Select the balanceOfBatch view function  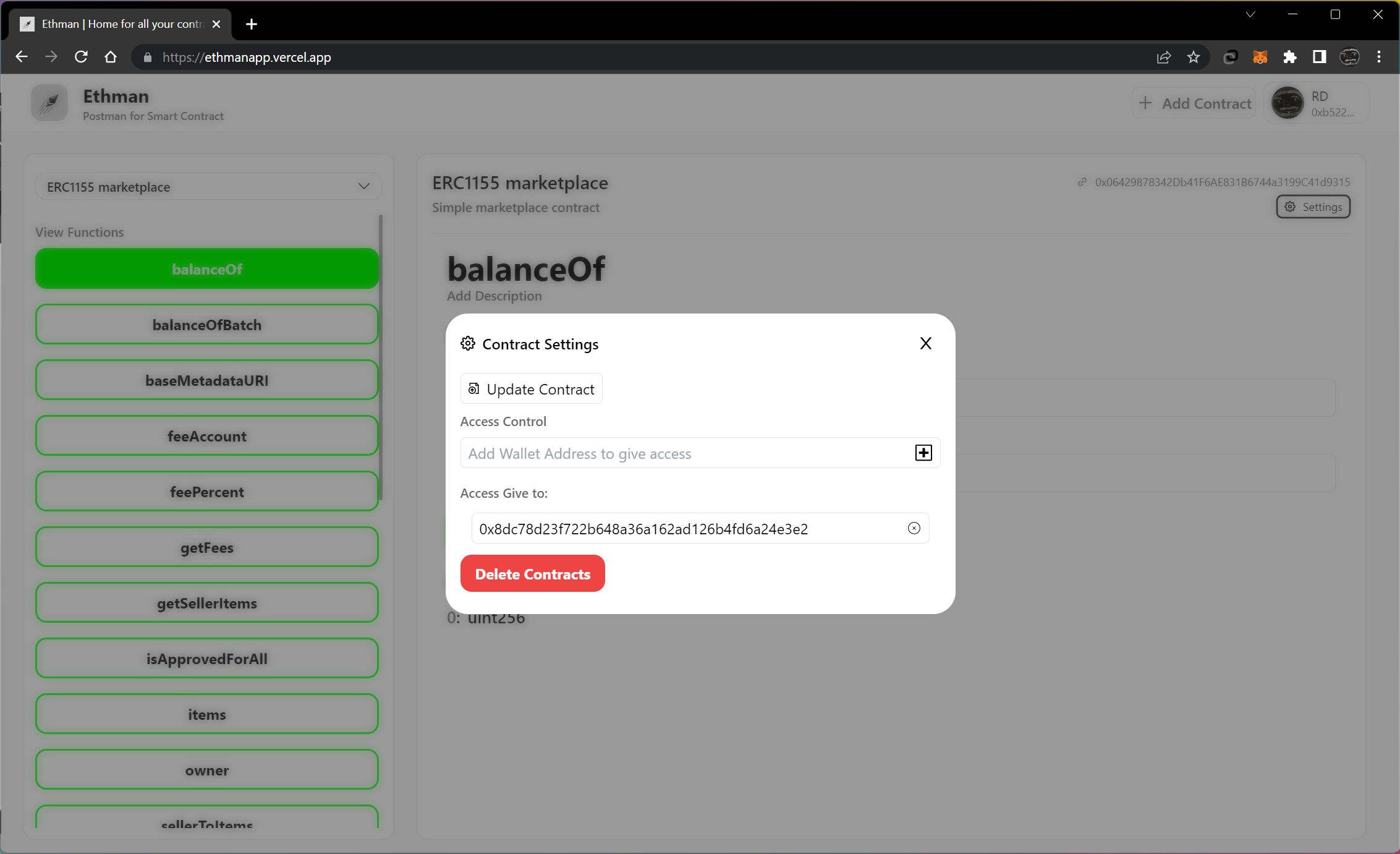[x=207, y=324]
